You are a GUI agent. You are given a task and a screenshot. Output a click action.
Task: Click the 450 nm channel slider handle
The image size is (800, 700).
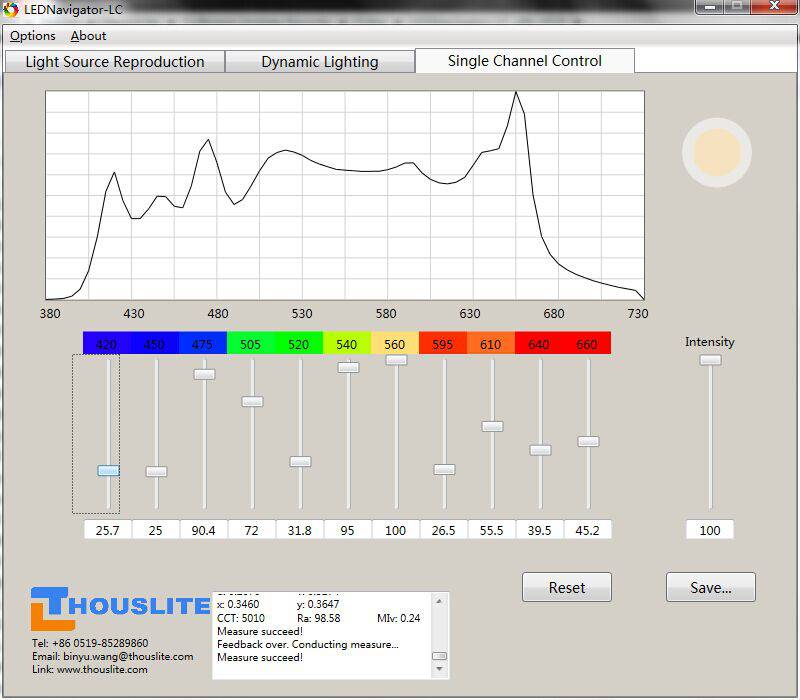click(157, 471)
